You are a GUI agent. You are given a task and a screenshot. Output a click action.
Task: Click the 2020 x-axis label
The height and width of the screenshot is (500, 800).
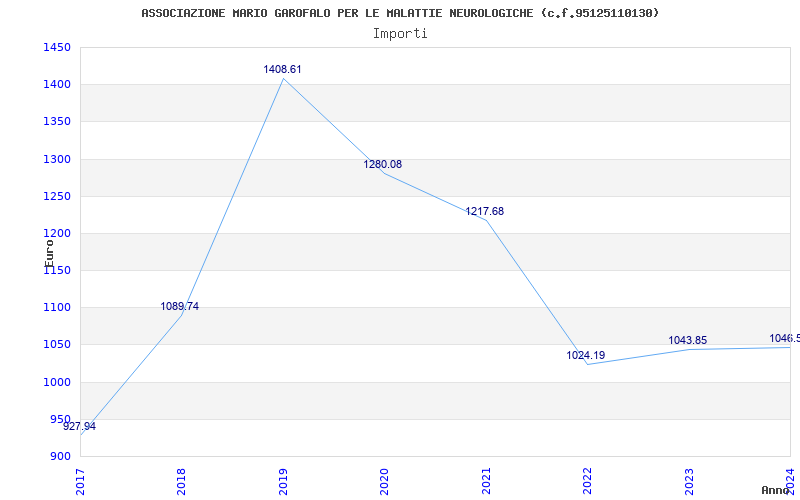(x=384, y=482)
